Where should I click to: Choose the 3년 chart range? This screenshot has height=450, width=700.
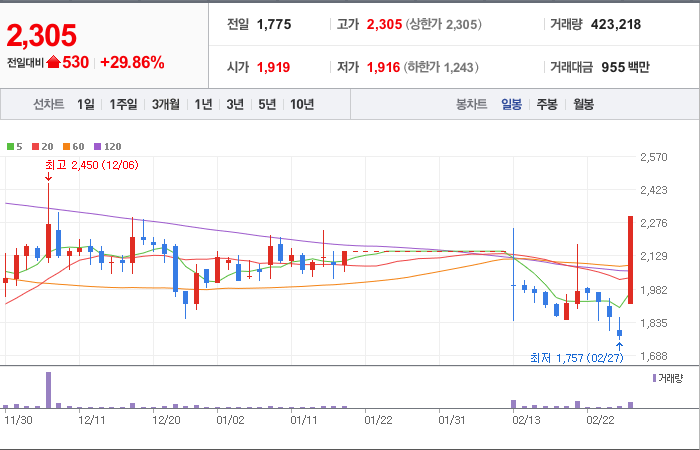coord(235,104)
